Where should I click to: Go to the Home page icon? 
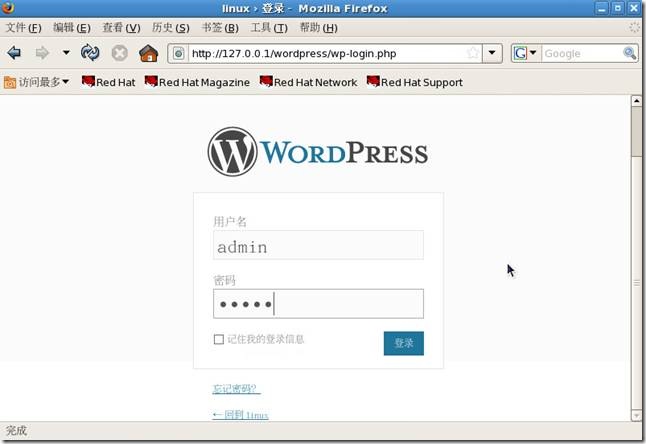pos(149,53)
